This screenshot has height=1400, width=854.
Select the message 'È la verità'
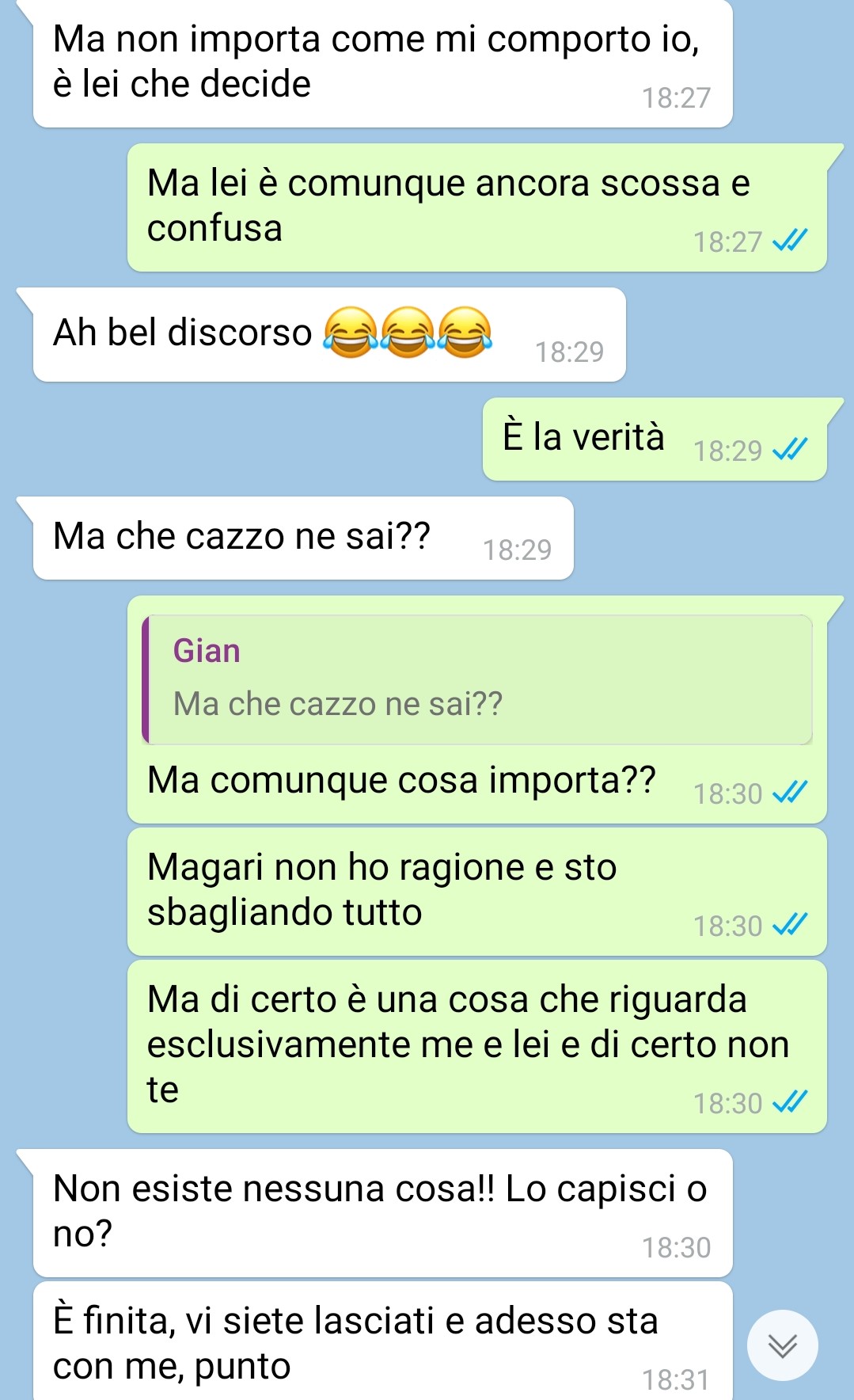point(655,439)
